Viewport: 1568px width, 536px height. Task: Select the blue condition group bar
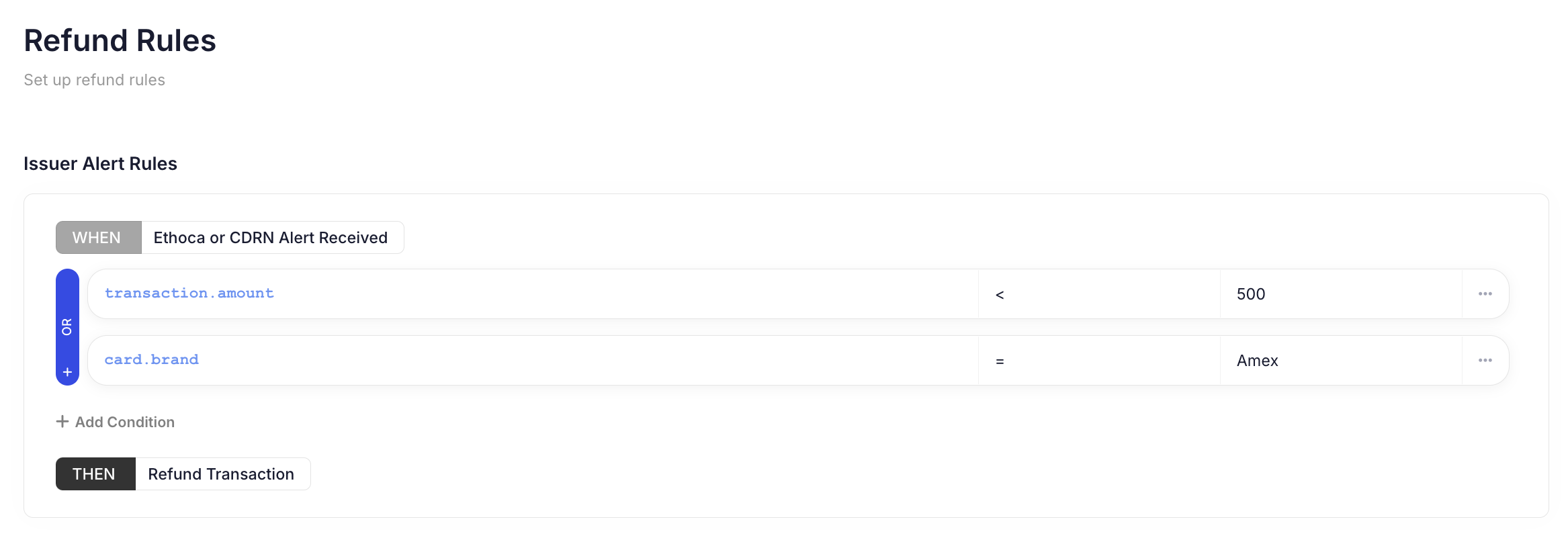[67, 289]
